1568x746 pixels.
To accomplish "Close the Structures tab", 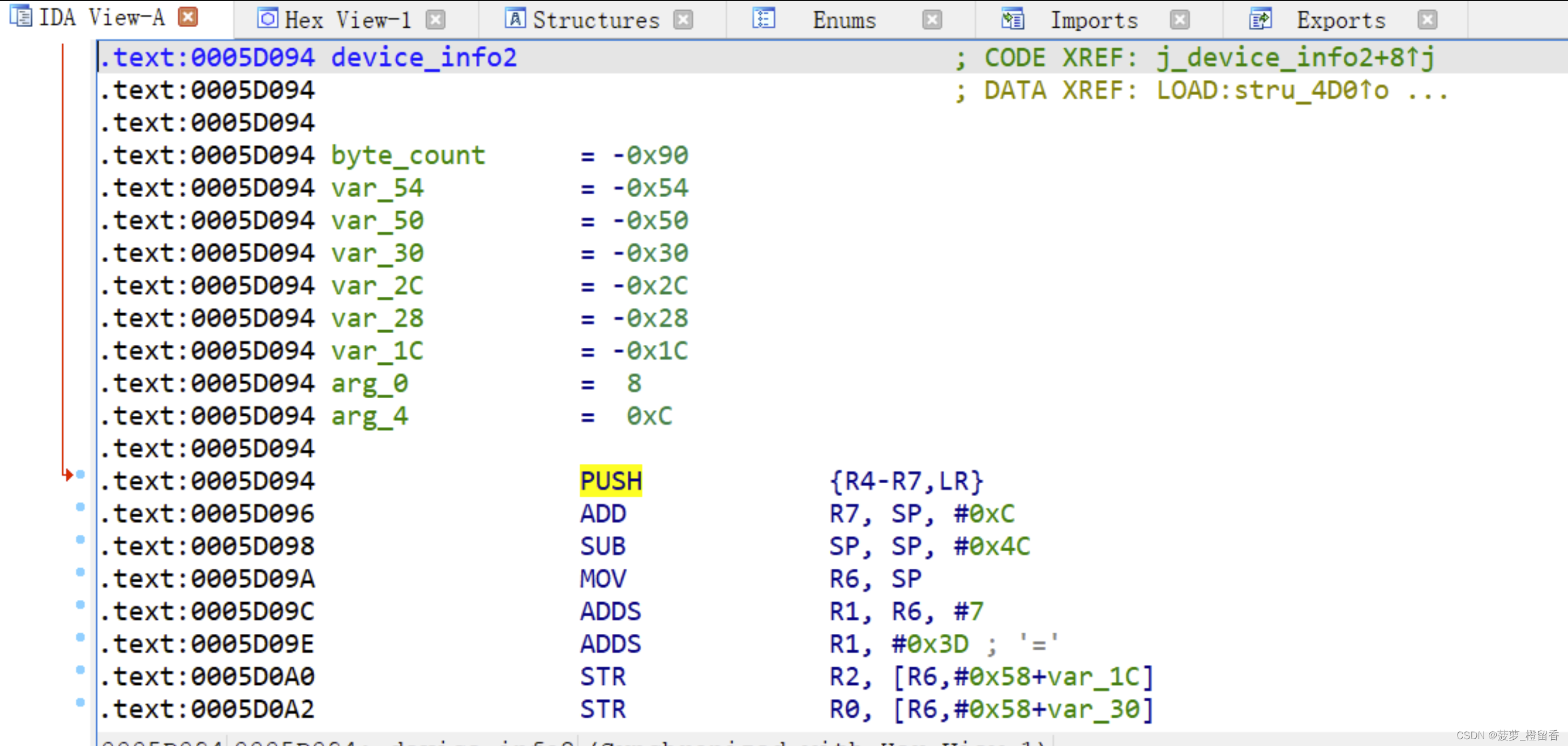I will (x=683, y=20).
